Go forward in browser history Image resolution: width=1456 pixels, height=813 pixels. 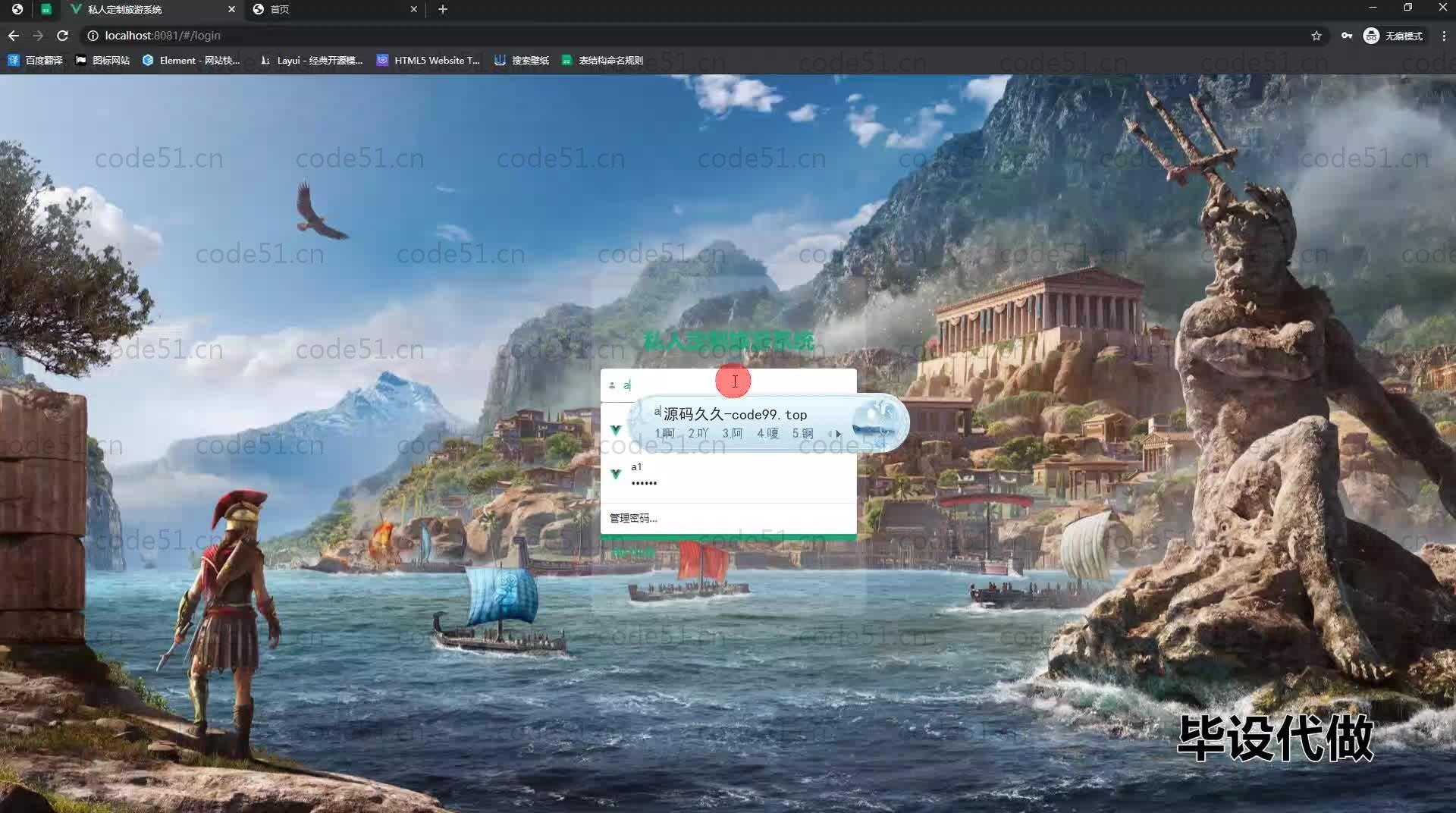tap(38, 36)
